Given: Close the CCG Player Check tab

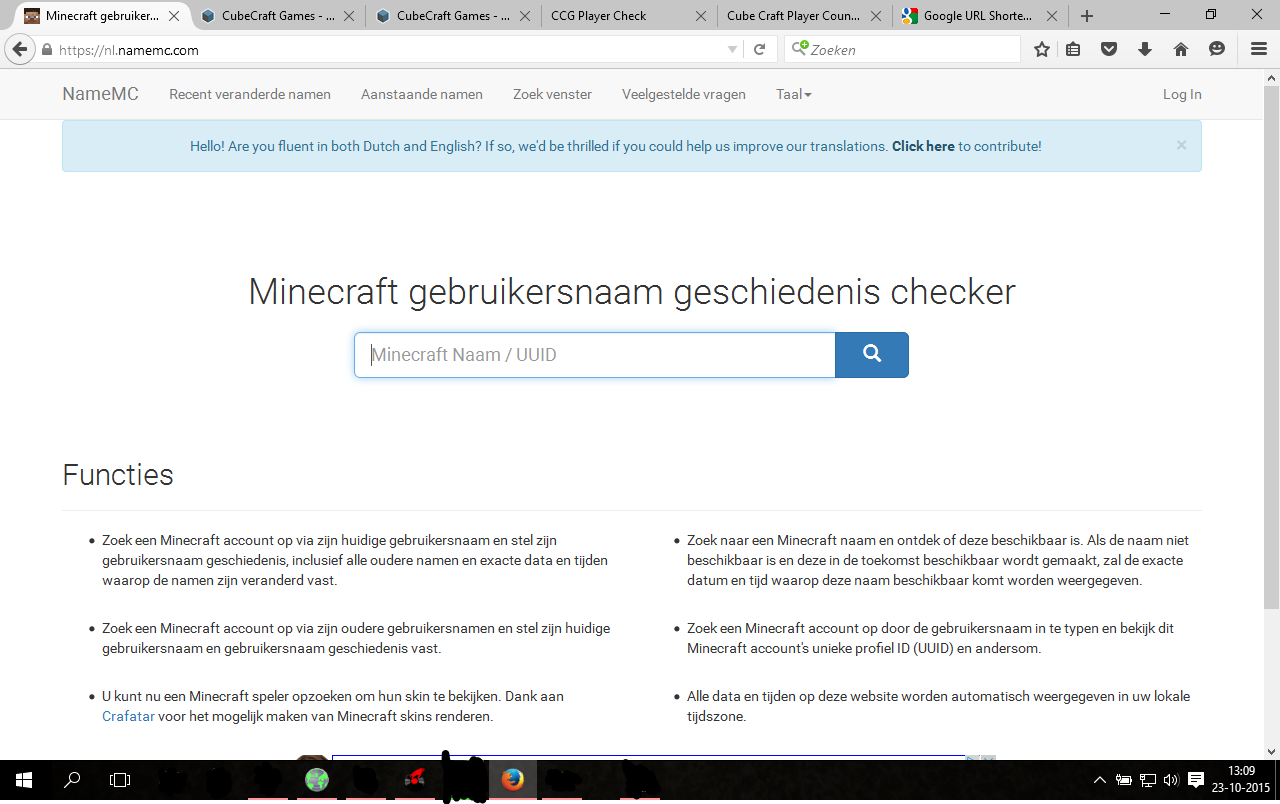Looking at the screenshot, I should pyautogui.click(x=700, y=16).
